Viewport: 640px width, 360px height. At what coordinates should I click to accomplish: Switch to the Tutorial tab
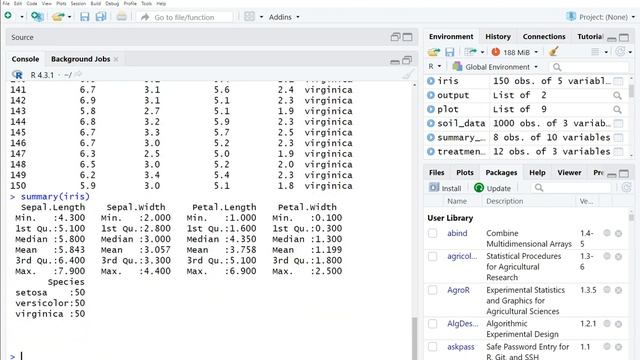point(590,37)
